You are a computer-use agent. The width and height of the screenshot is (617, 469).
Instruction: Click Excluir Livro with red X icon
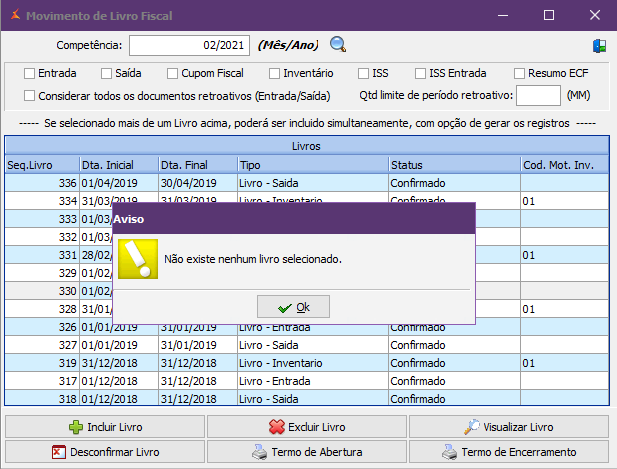(306, 427)
